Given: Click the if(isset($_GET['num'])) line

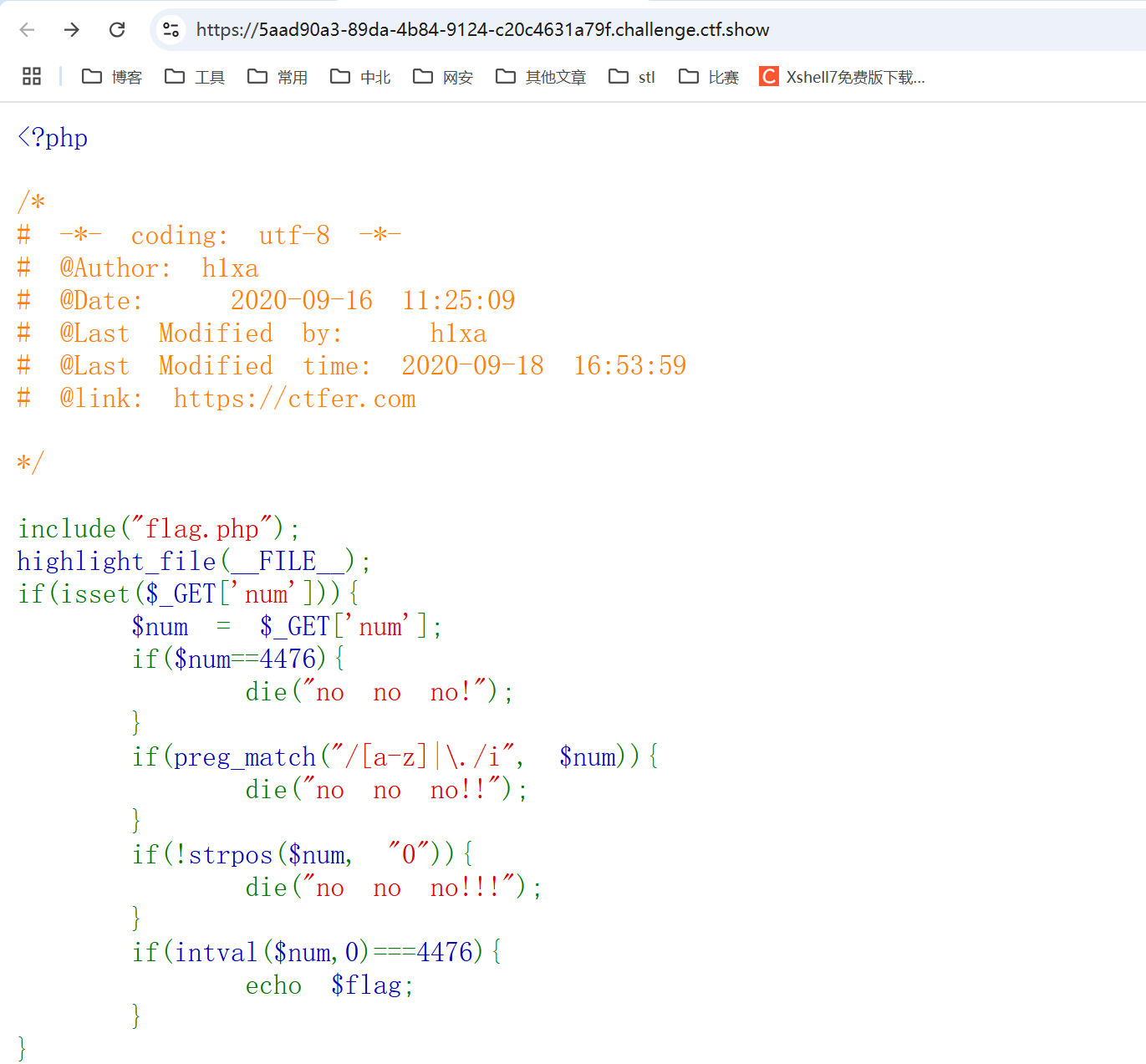Looking at the screenshot, I should pyautogui.click(x=188, y=593).
